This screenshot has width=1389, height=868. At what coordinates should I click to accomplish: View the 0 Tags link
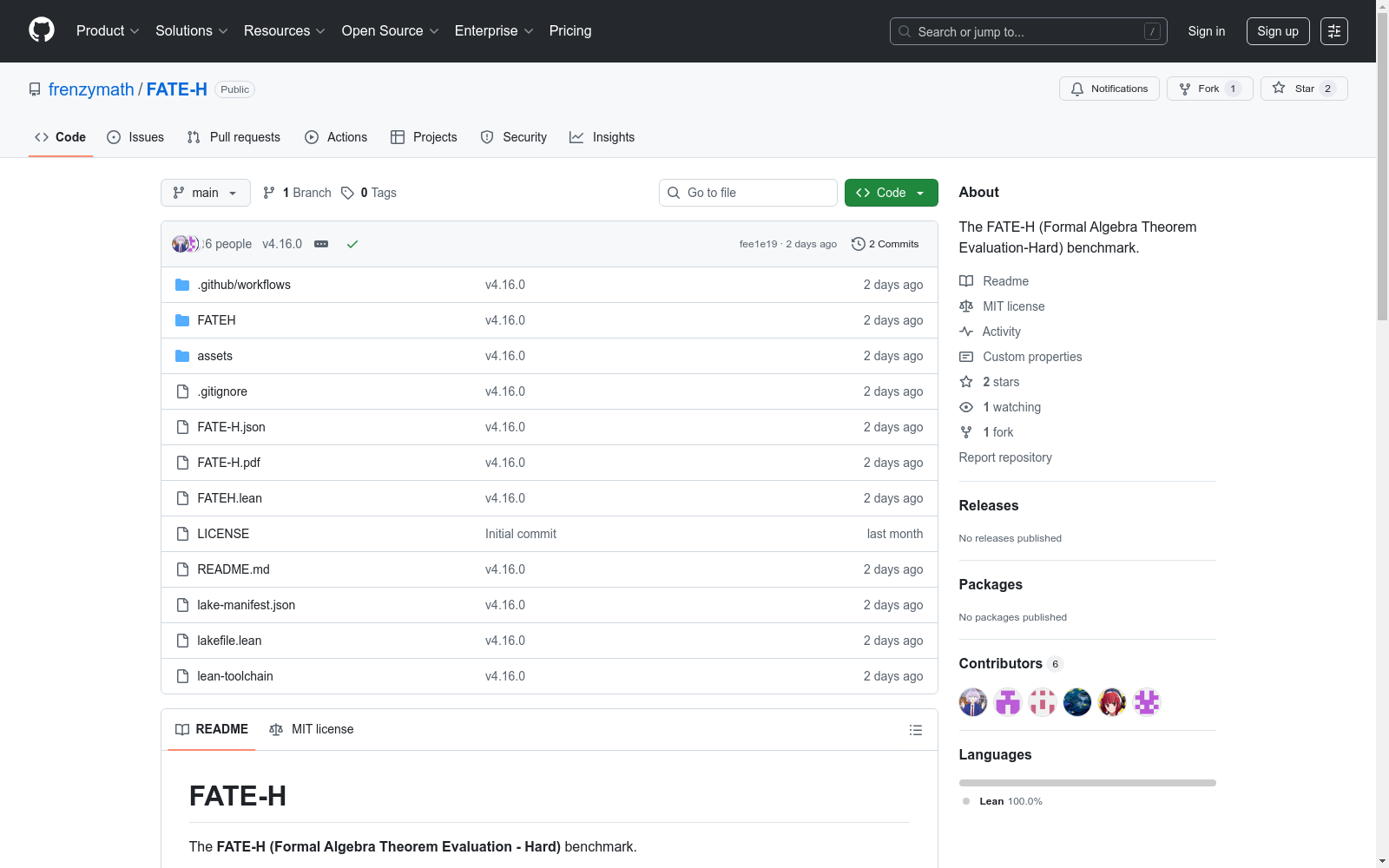click(x=369, y=193)
